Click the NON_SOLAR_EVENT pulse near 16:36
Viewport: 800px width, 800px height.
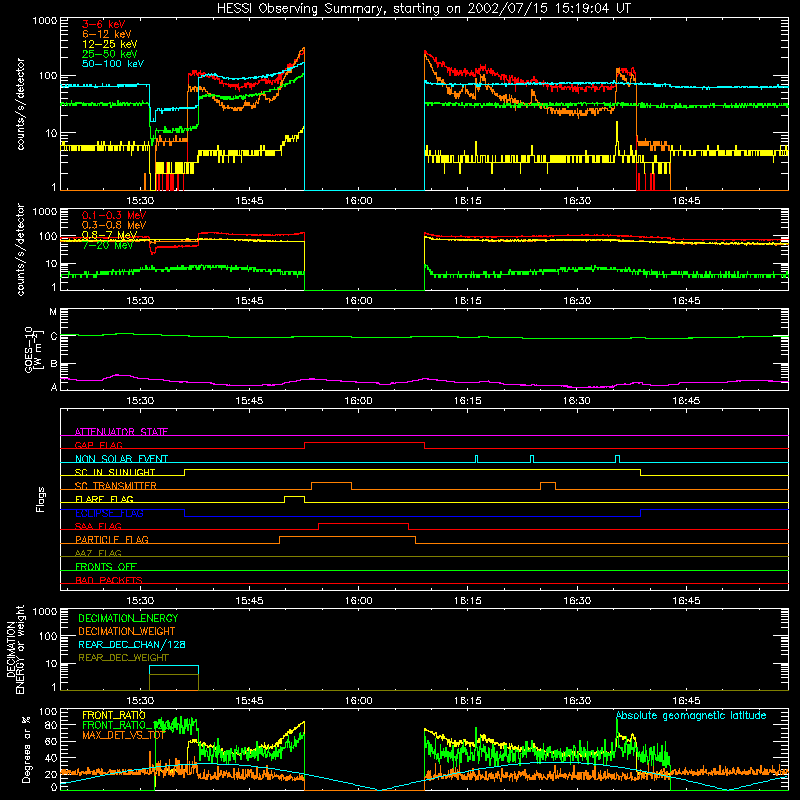coord(617,459)
